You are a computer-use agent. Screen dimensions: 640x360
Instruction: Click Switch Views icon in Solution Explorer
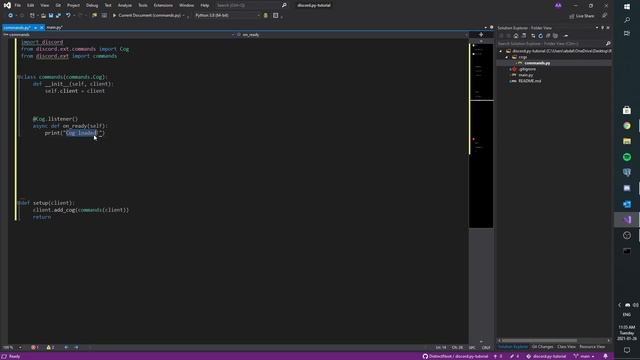524,36
